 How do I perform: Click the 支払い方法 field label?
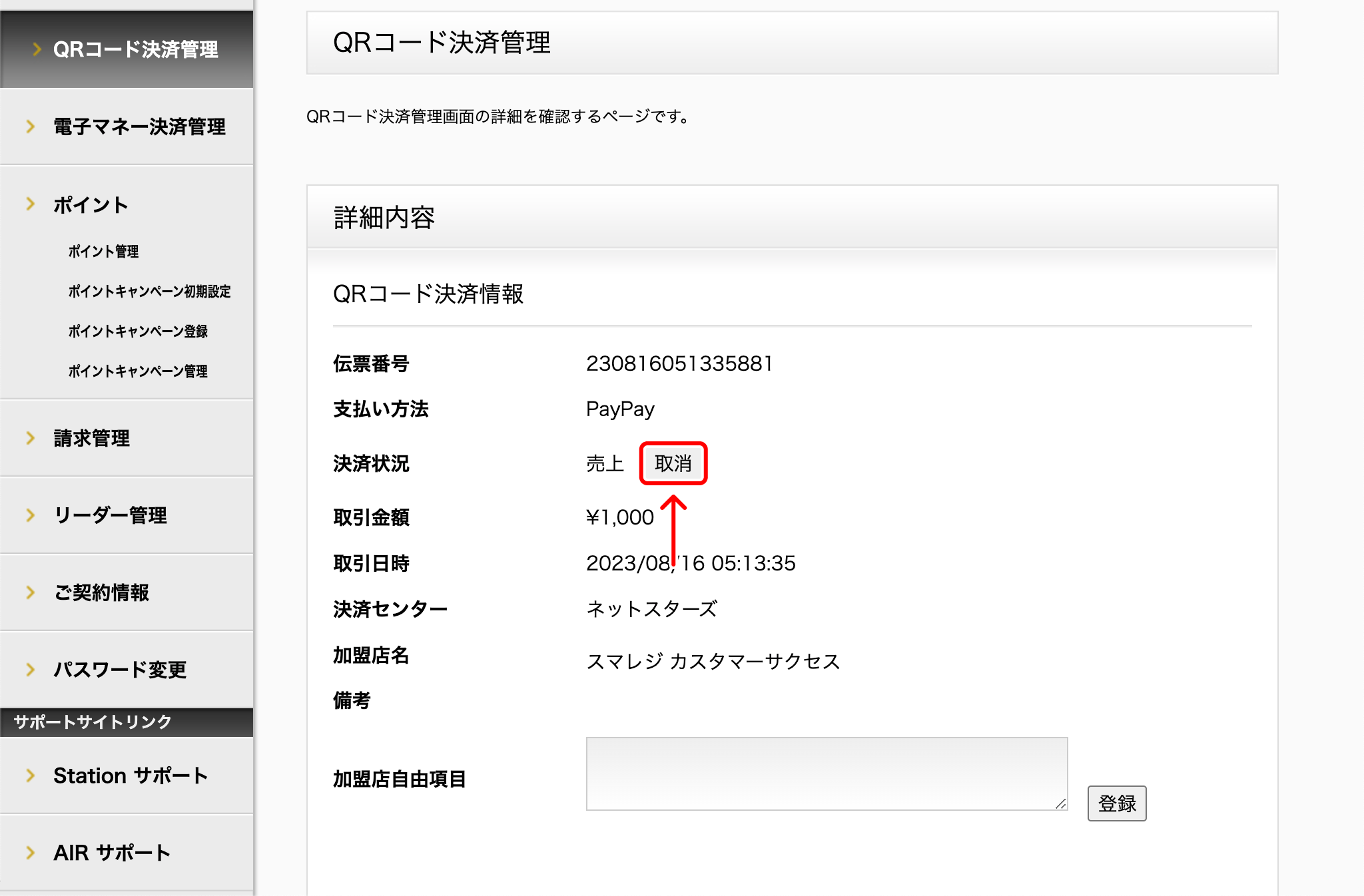pos(381,409)
